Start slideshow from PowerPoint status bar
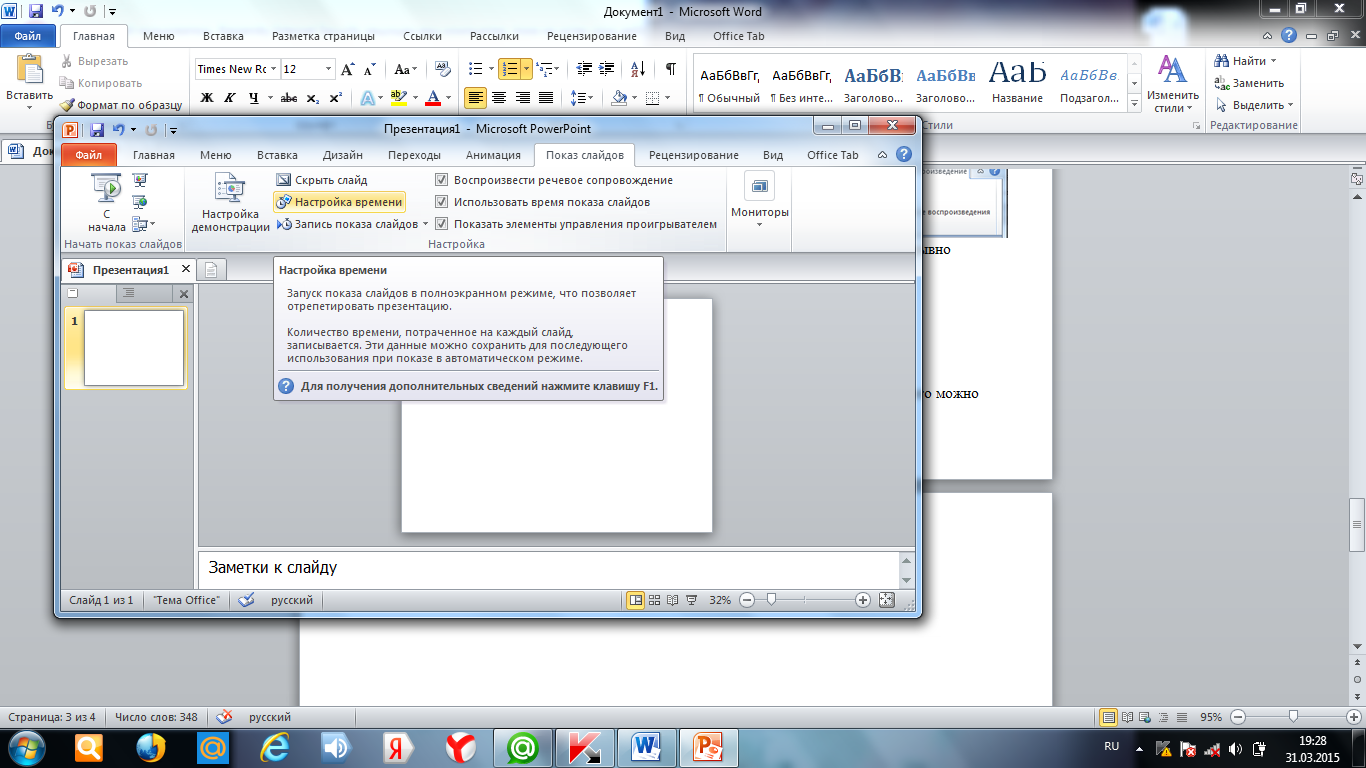 point(691,600)
